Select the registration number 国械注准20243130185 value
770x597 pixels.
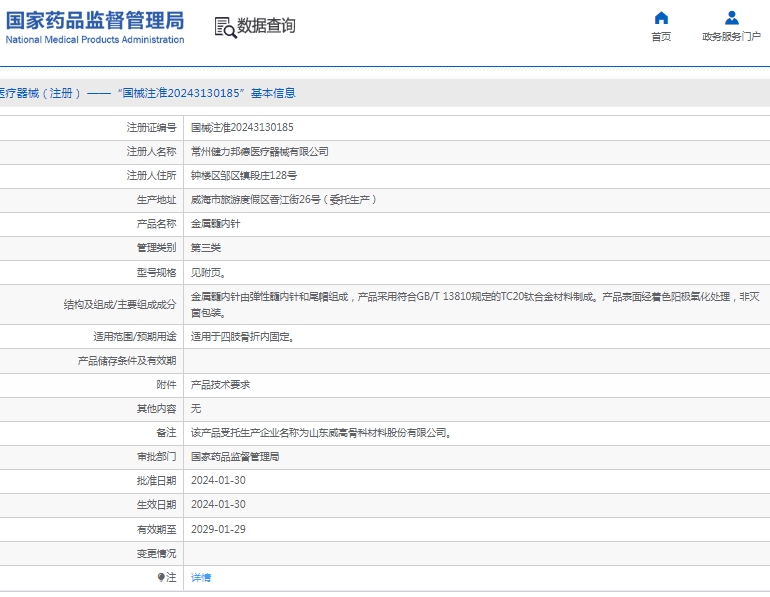pos(242,128)
